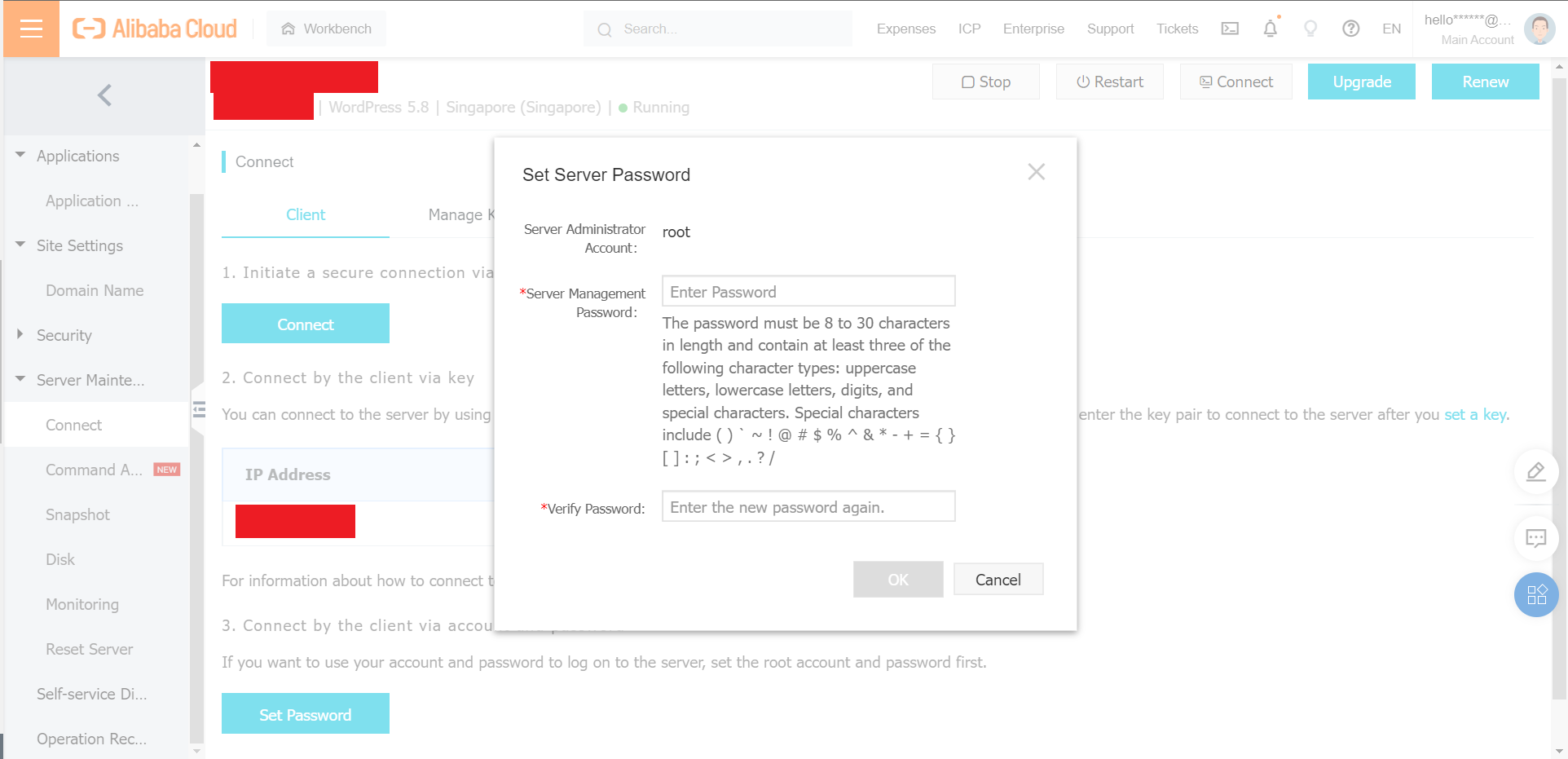Open Snapshot in sidebar
Screen dimensions: 1568x759
77,514
